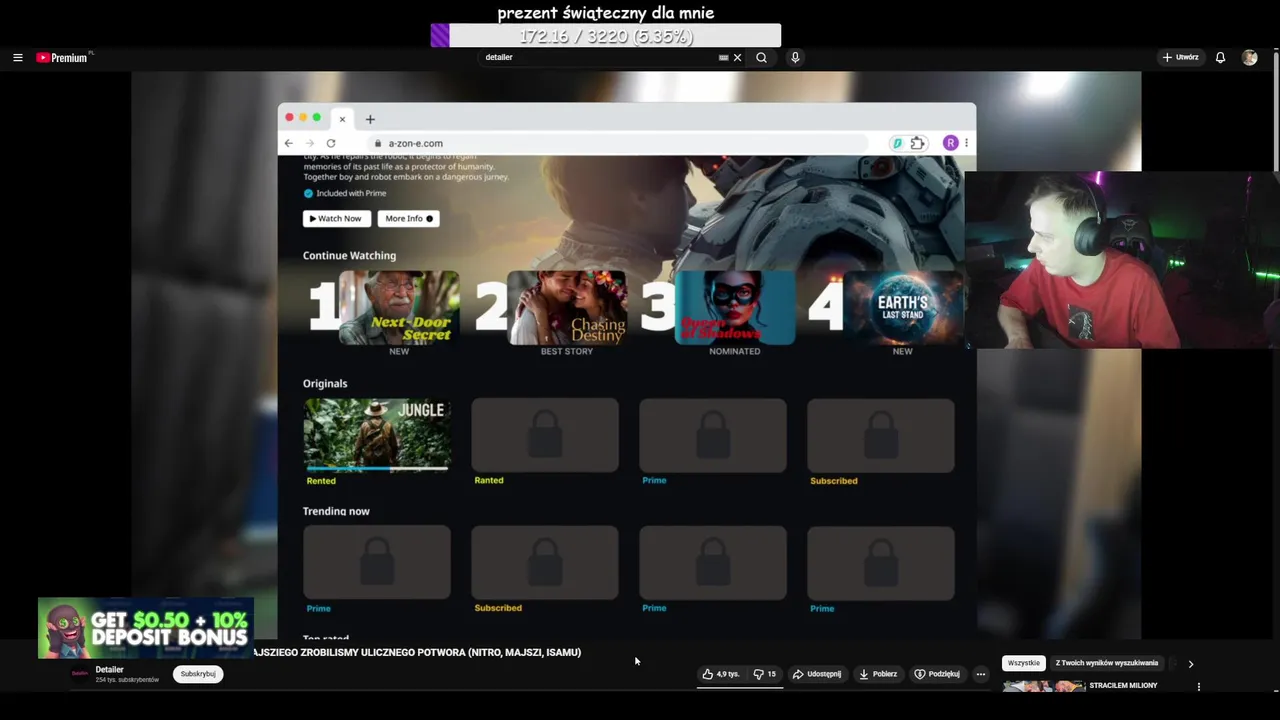This screenshot has width=1280, height=720.
Task: Click the locked Originals tile labeled Subscribed
Action: point(881,436)
